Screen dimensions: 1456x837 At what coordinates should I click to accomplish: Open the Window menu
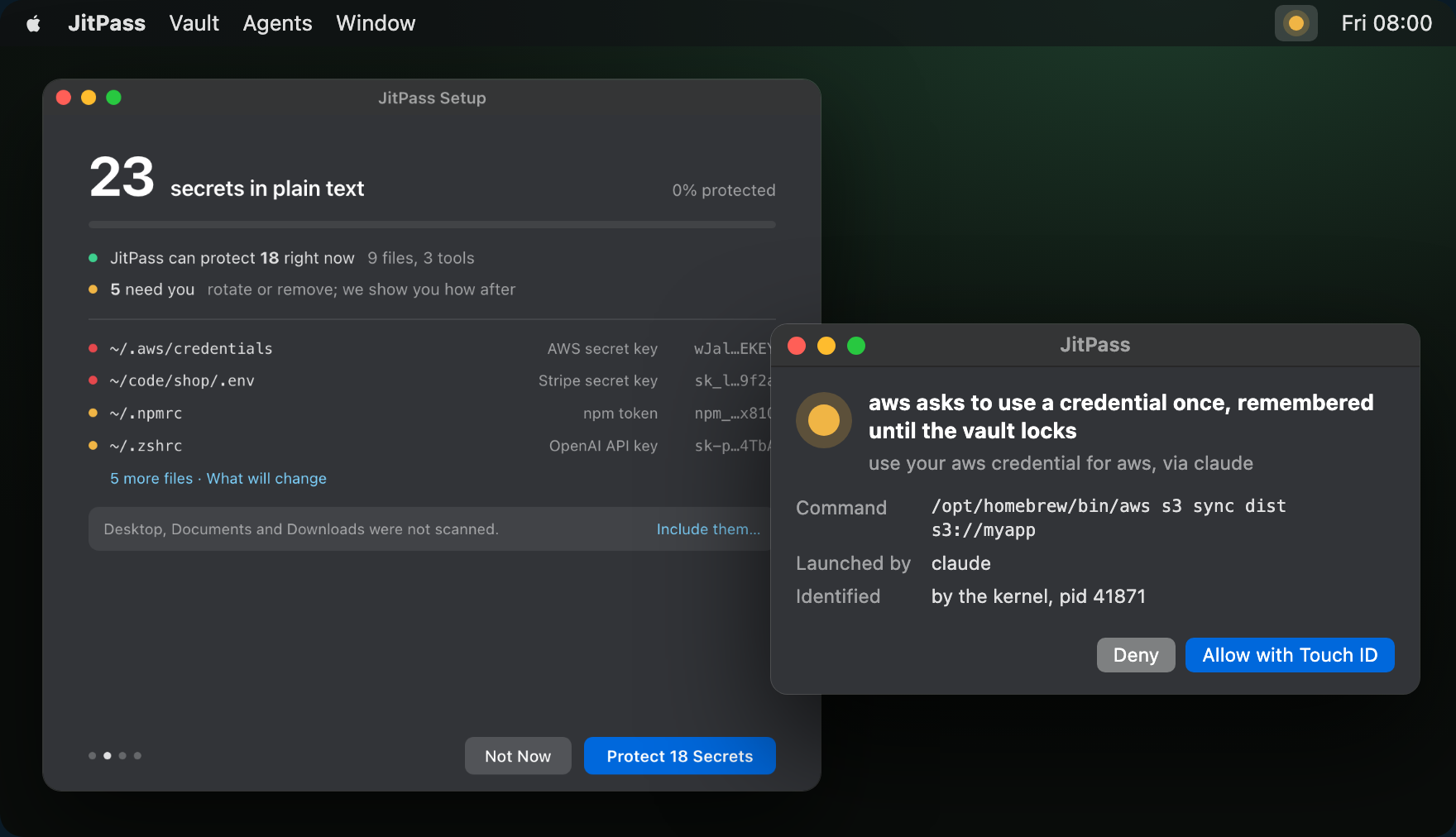click(376, 23)
